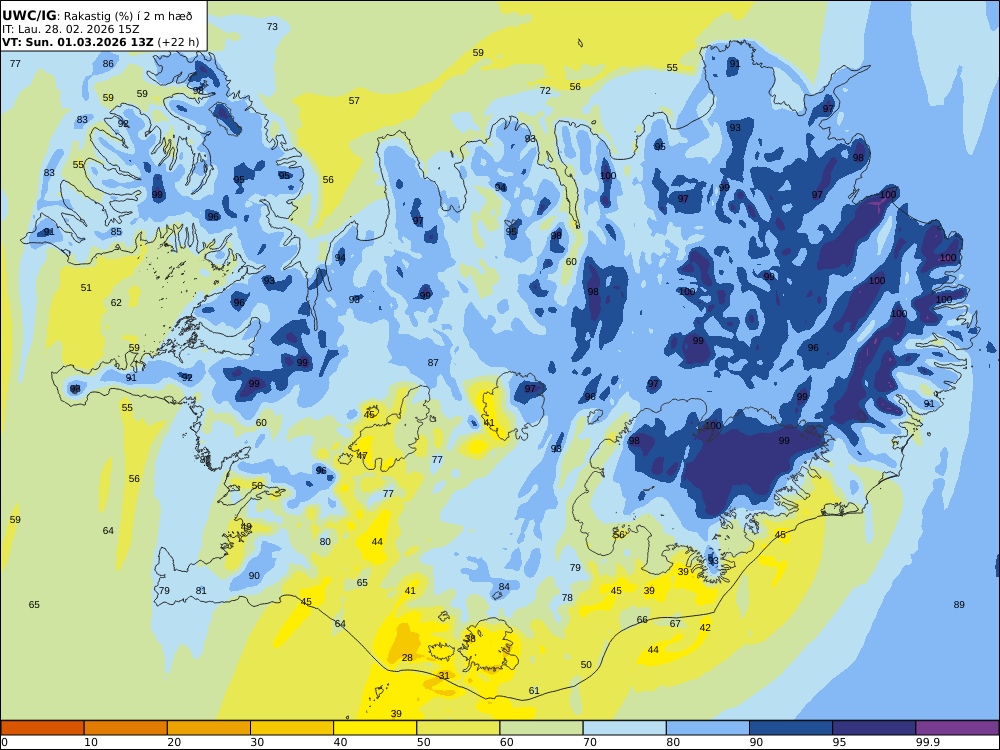Click the humidity value '80' in the southwest
1000x750 pixels.
pyautogui.click(x=325, y=541)
